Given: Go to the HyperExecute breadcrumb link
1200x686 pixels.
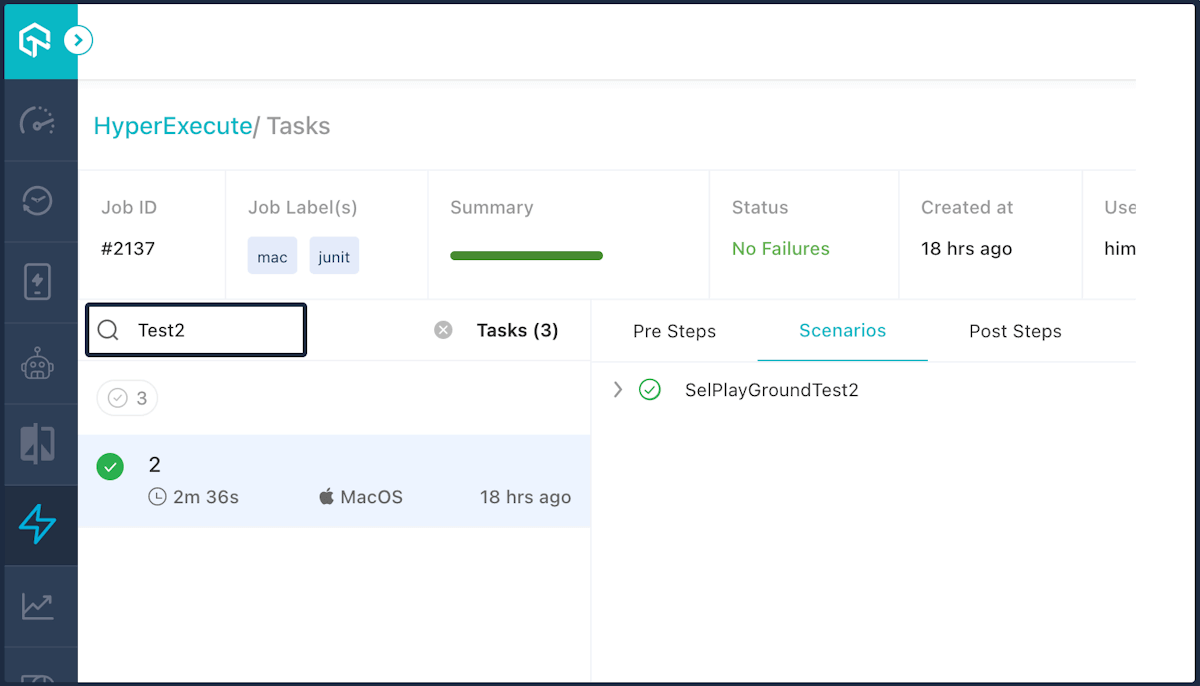Looking at the screenshot, I should click(172, 126).
